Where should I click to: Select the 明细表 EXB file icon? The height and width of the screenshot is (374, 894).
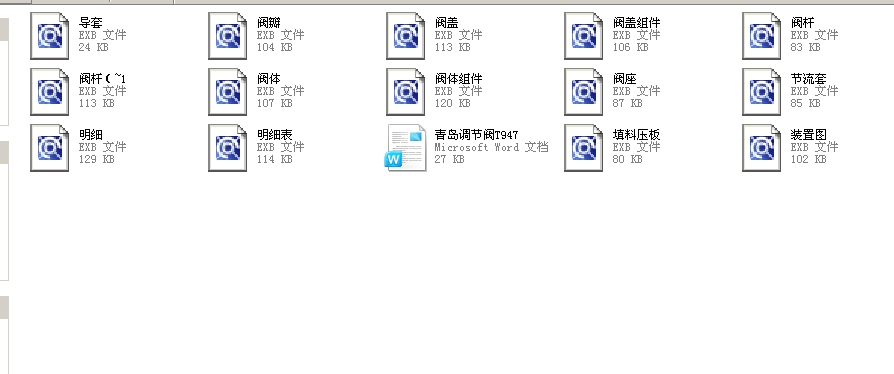227,148
